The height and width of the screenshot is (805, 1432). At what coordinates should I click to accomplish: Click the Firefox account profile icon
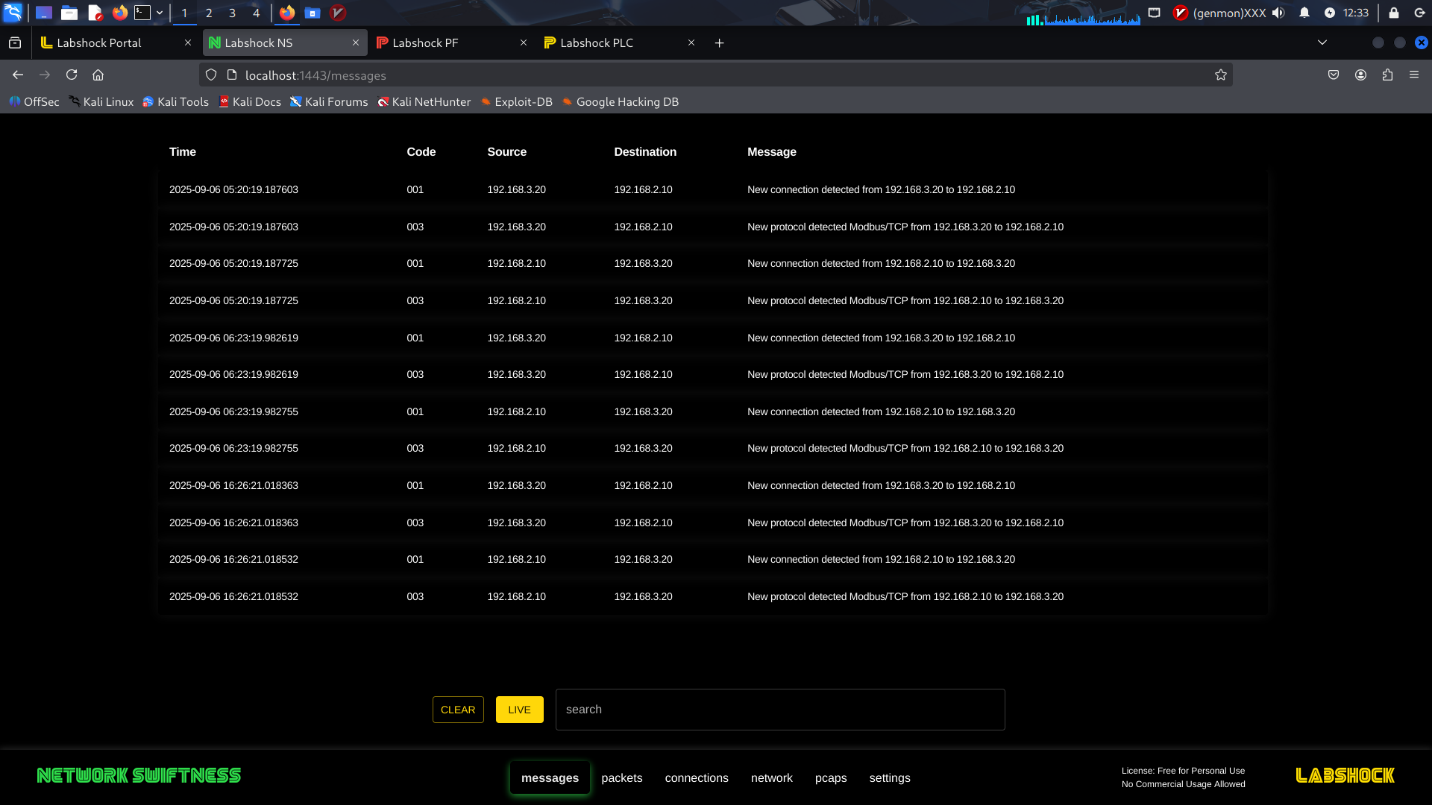[x=1361, y=75]
